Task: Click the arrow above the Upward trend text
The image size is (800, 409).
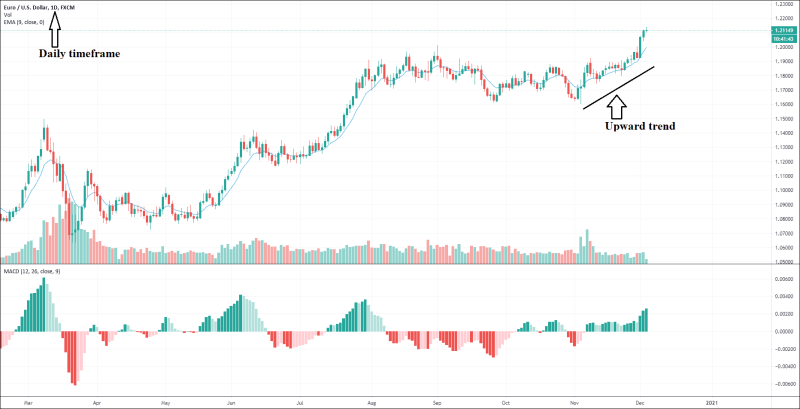Action: click(617, 103)
